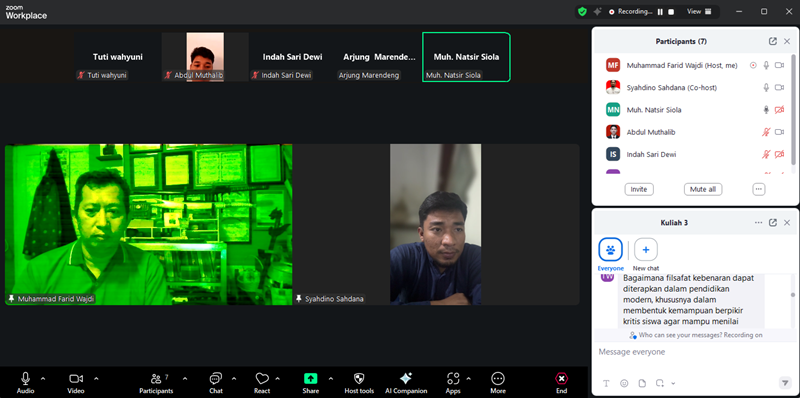Select the Everyone chat channel

tap(610, 255)
